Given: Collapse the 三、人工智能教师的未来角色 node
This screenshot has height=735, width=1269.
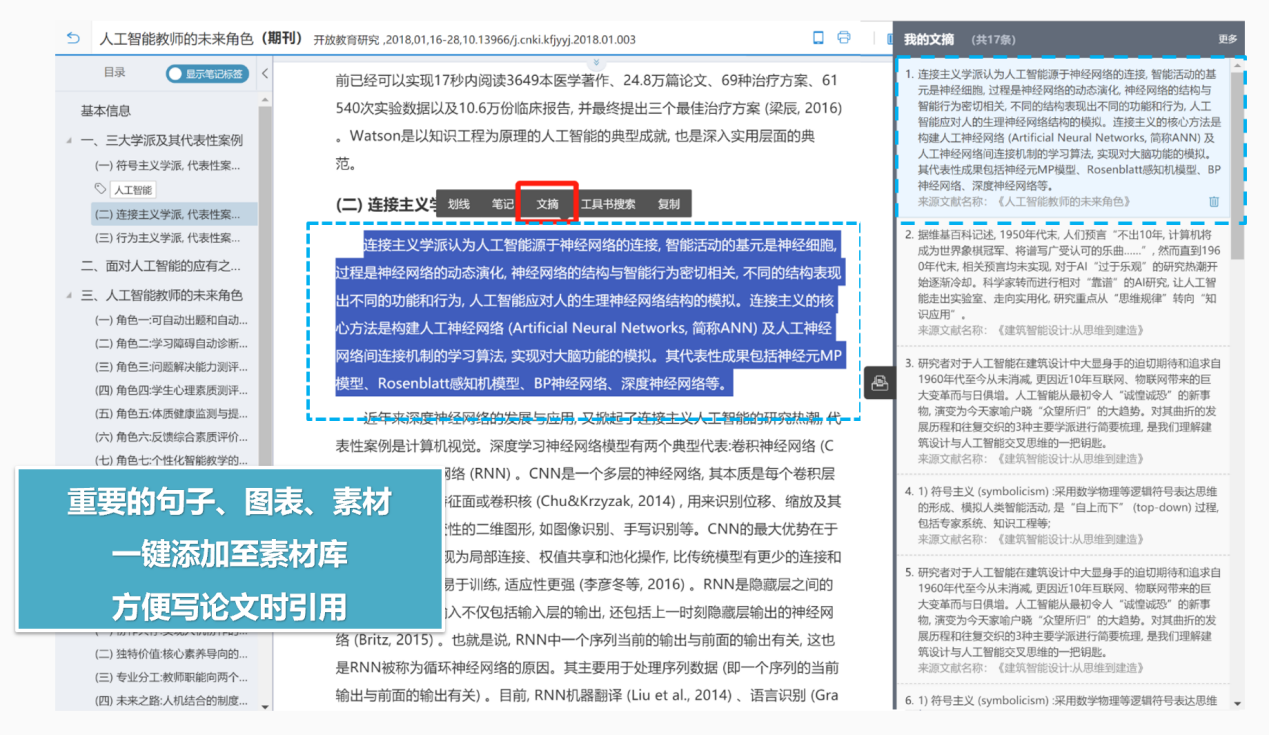Looking at the screenshot, I should (69, 296).
